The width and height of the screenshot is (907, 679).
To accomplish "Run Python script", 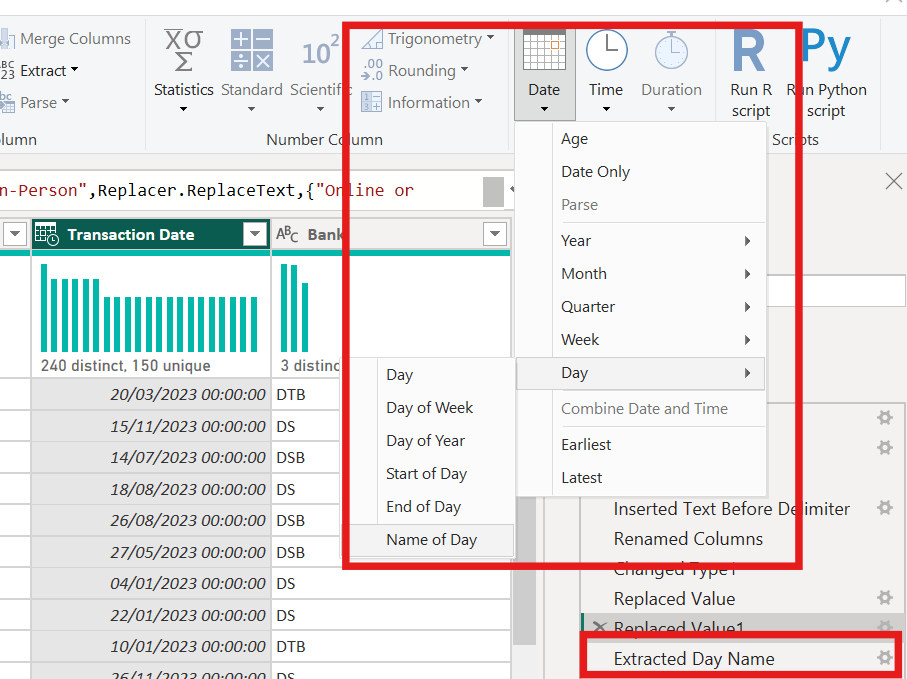I will pyautogui.click(x=826, y=74).
